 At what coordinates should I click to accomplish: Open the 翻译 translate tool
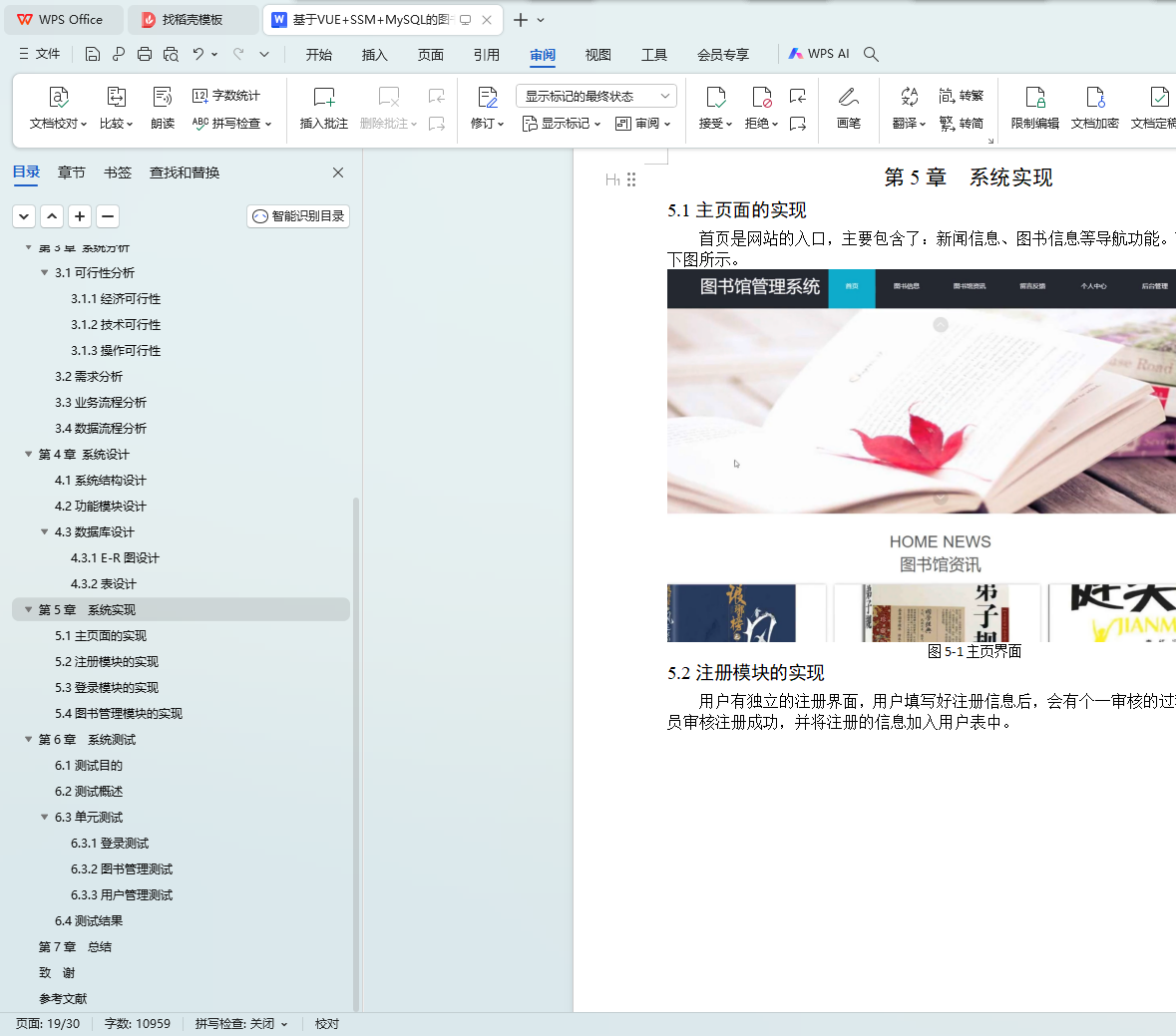pyautogui.click(x=909, y=108)
